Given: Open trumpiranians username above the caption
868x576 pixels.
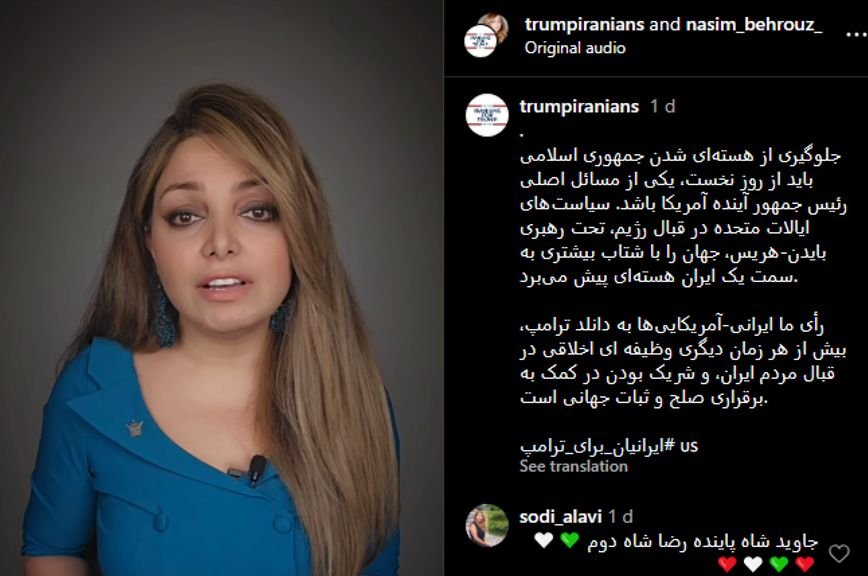Looking at the screenshot, I should point(579,106).
